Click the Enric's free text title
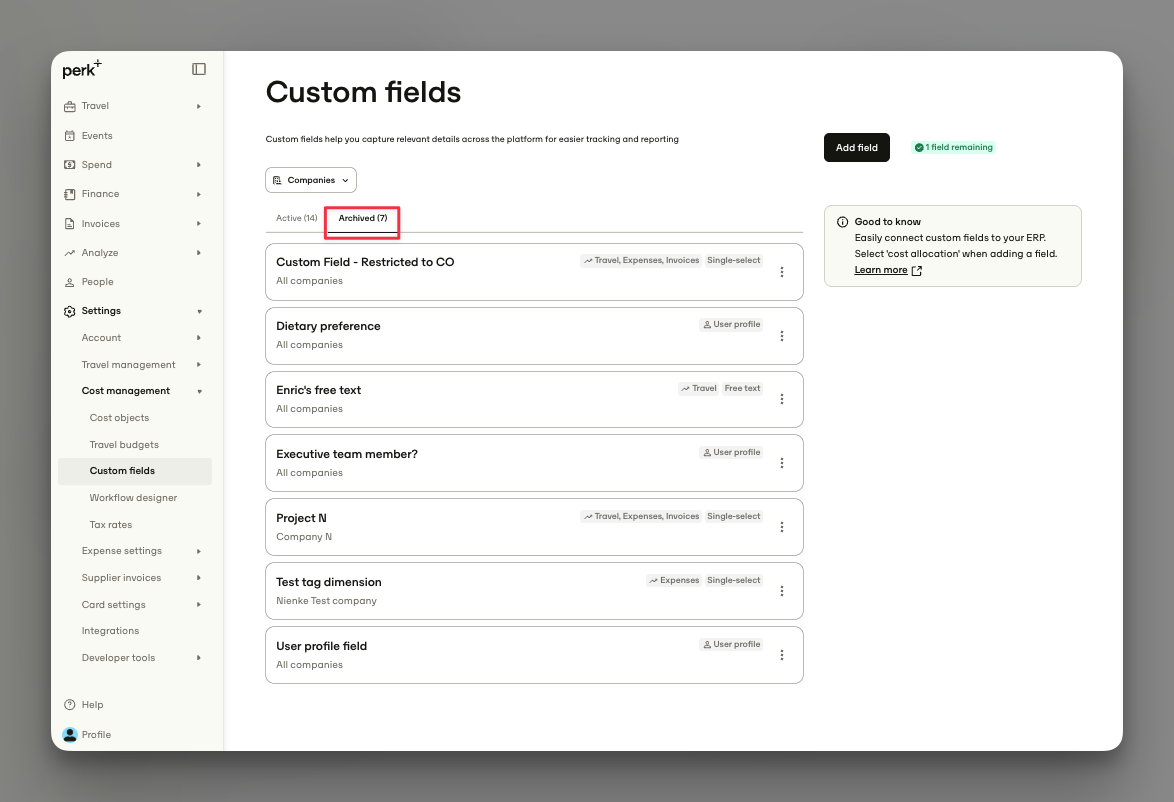 [318, 390]
